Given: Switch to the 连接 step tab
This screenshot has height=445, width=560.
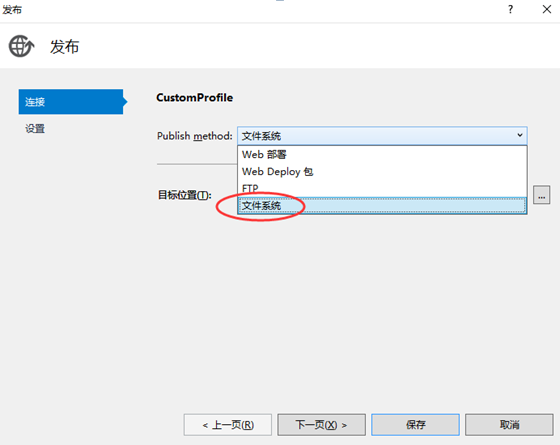Looking at the screenshot, I should [x=71, y=102].
